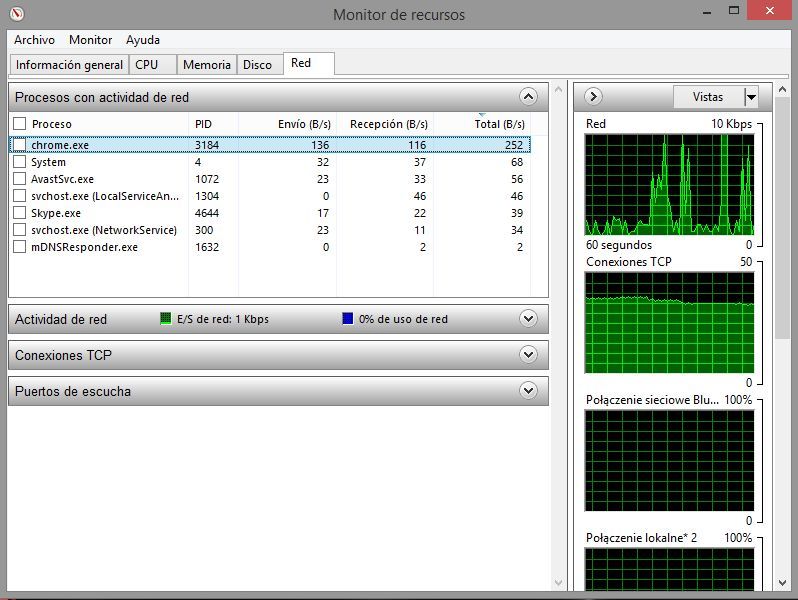Click graphs pane scrollbar up arrow
This screenshot has height=600, width=798.
point(782,90)
